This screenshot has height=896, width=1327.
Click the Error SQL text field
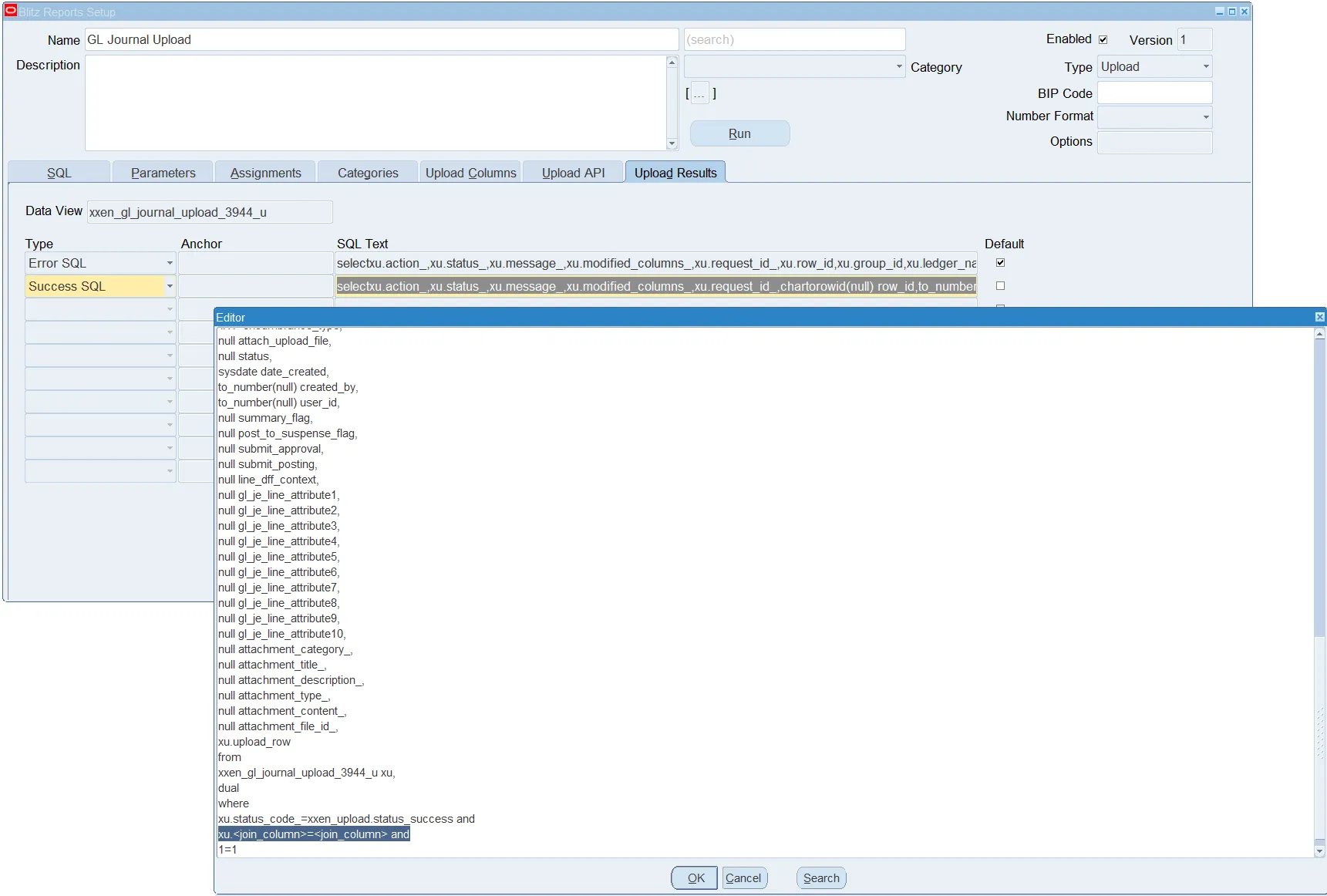(x=656, y=263)
